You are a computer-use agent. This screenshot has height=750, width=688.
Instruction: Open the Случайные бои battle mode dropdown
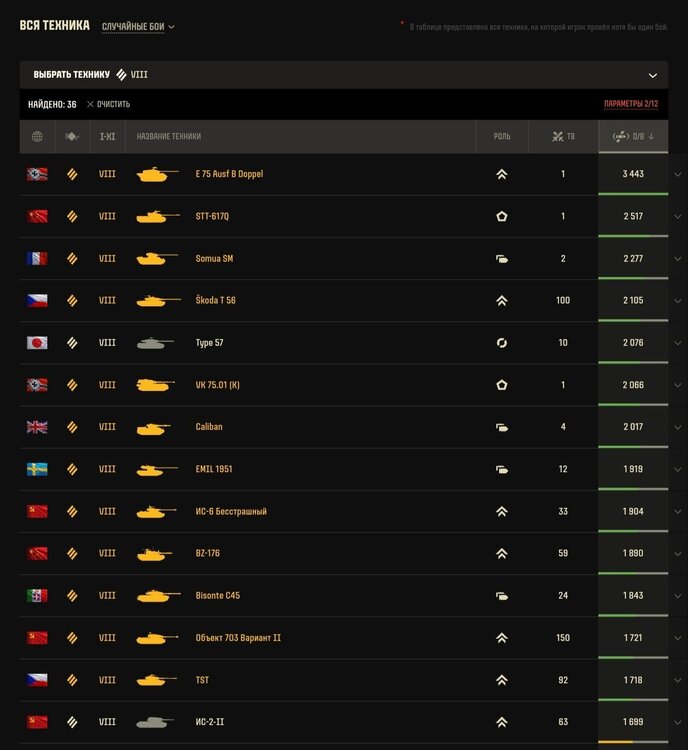pos(138,27)
